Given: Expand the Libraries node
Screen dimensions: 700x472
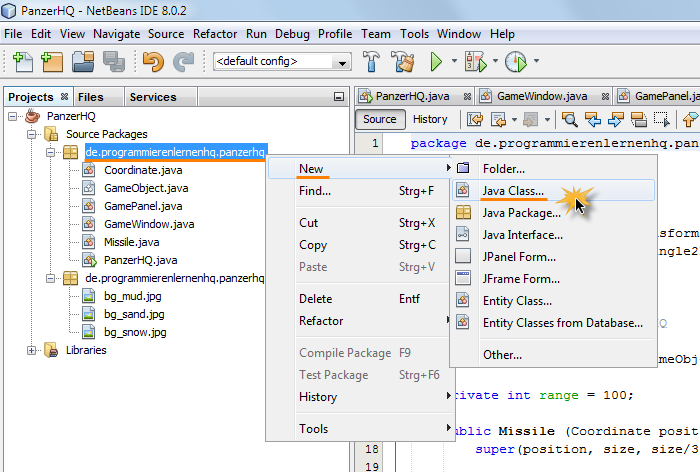Looking at the screenshot, I should coord(31,351).
